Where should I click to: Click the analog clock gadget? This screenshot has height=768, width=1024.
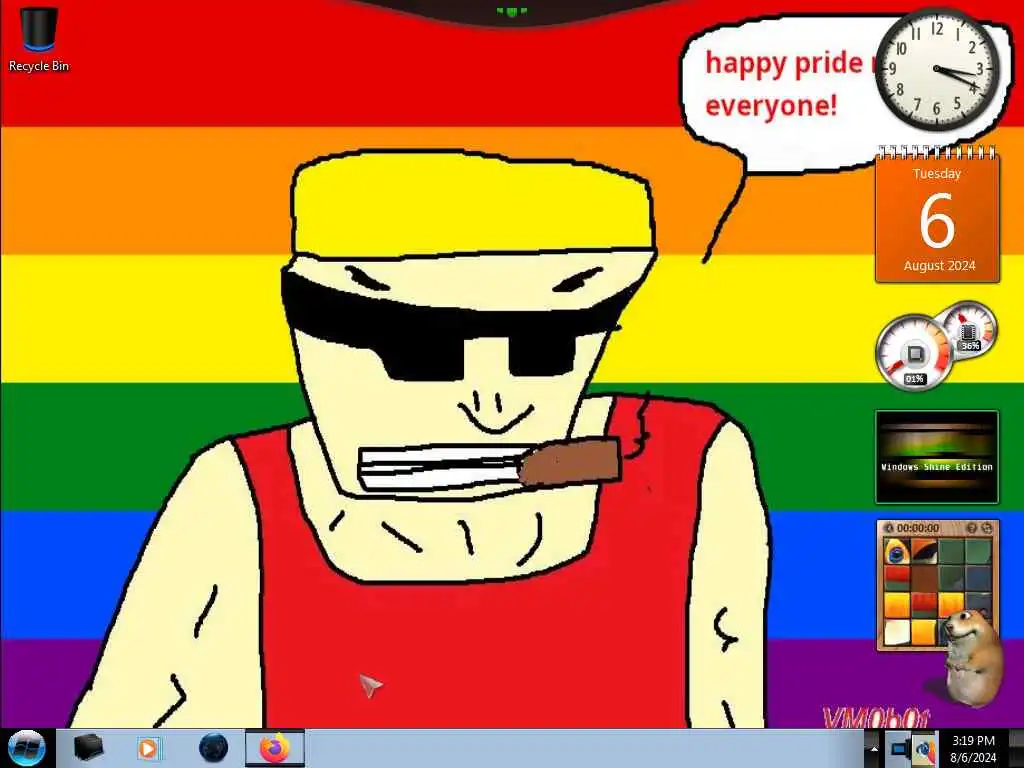[x=937, y=69]
